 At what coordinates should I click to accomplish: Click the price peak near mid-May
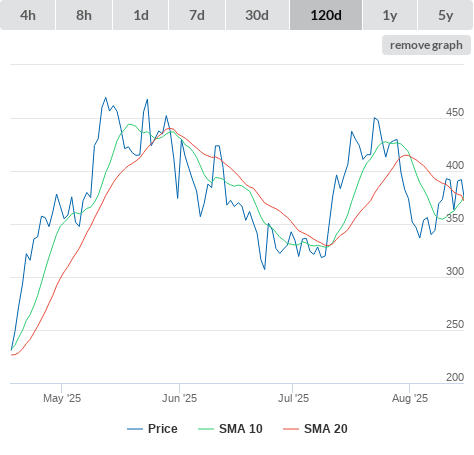click(106, 98)
